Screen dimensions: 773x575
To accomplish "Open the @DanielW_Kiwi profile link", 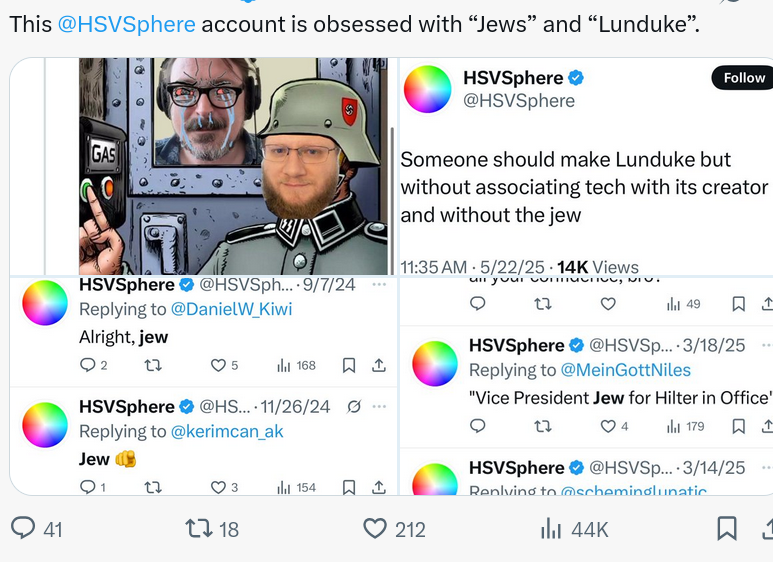I will point(231,309).
